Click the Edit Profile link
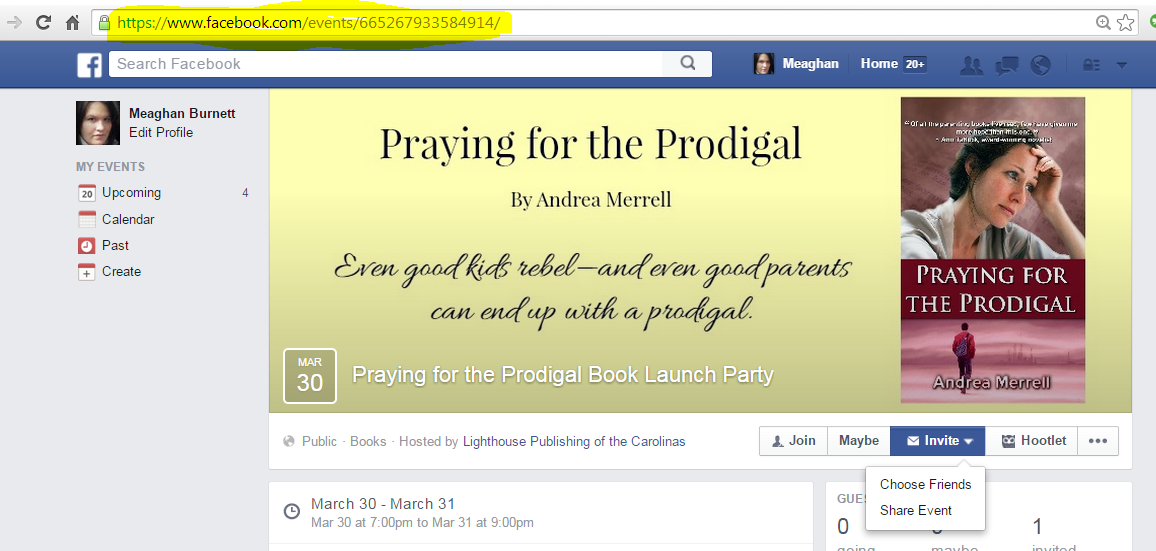 tap(161, 133)
